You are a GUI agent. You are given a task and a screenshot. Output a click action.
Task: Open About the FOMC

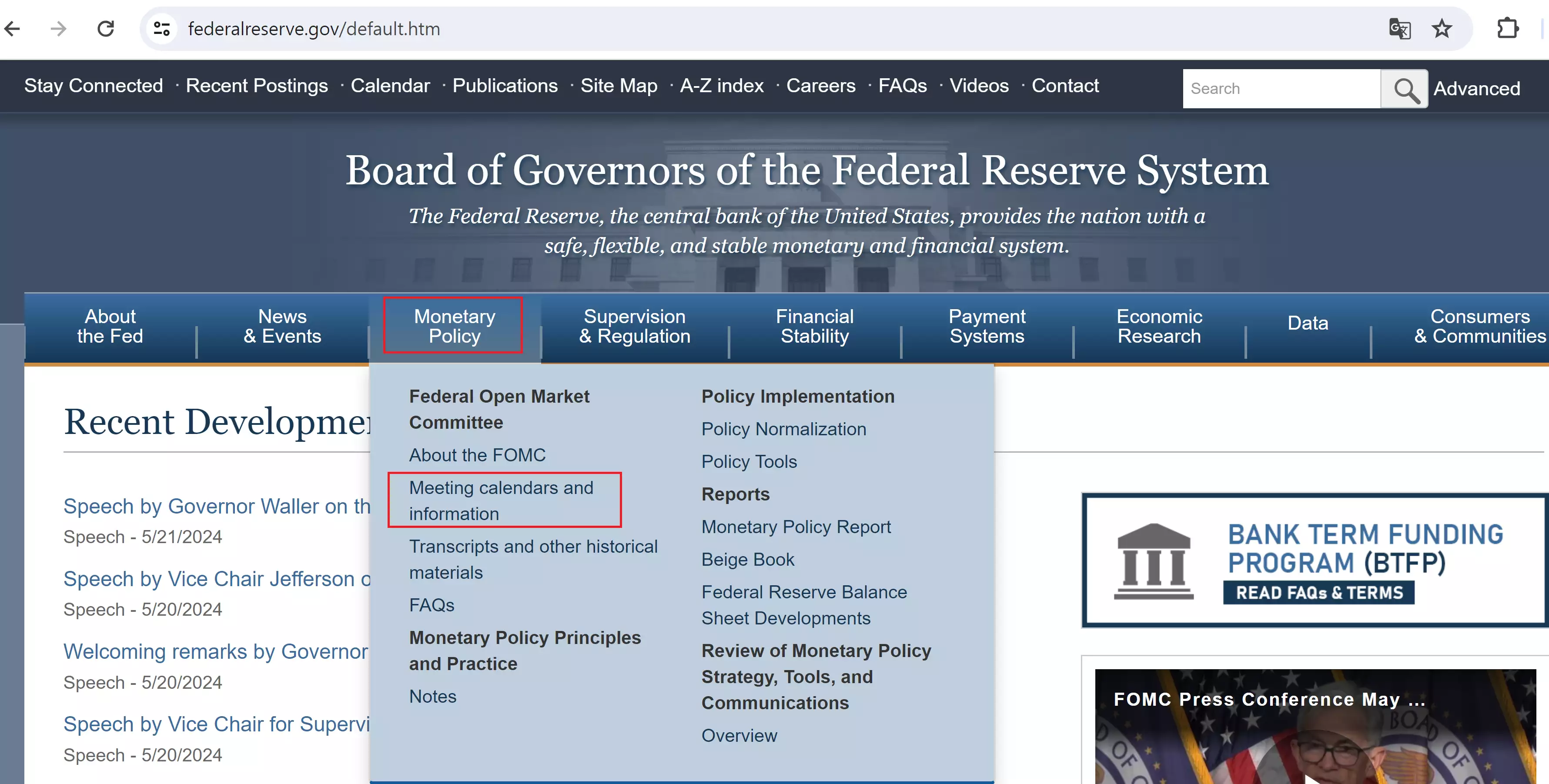[478, 455]
